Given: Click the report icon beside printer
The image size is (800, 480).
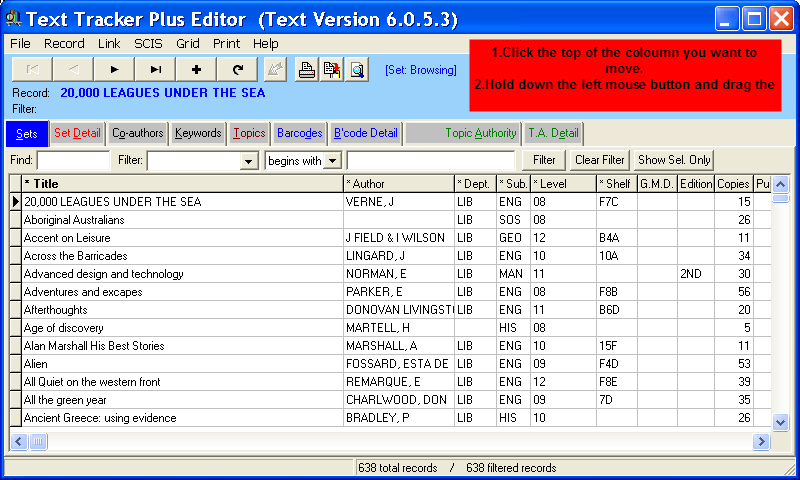Looking at the screenshot, I should (x=332, y=69).
